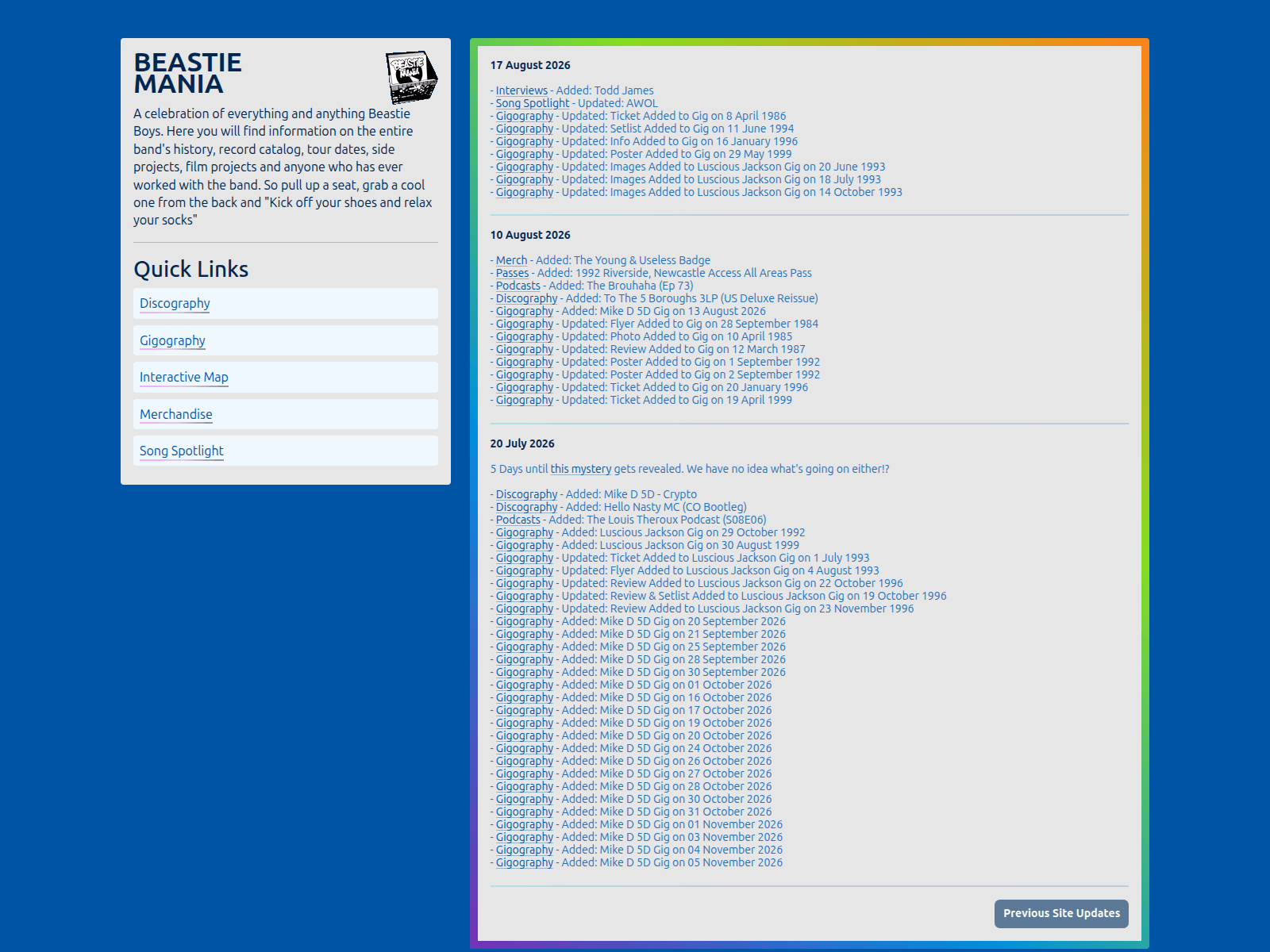Open Gigography link for 17 October 2026 gig
This screenshot has height=952, width=1270.
click(525, 710)
